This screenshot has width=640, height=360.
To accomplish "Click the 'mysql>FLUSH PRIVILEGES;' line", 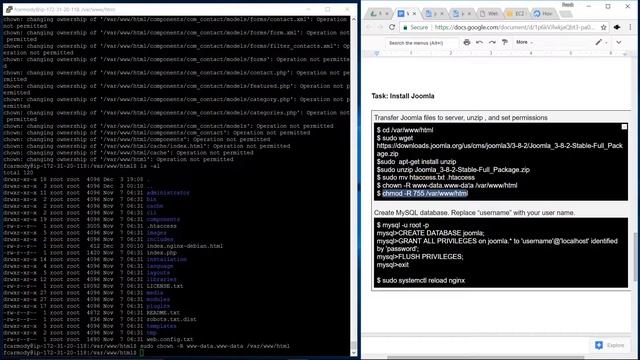I will [420, 257].
